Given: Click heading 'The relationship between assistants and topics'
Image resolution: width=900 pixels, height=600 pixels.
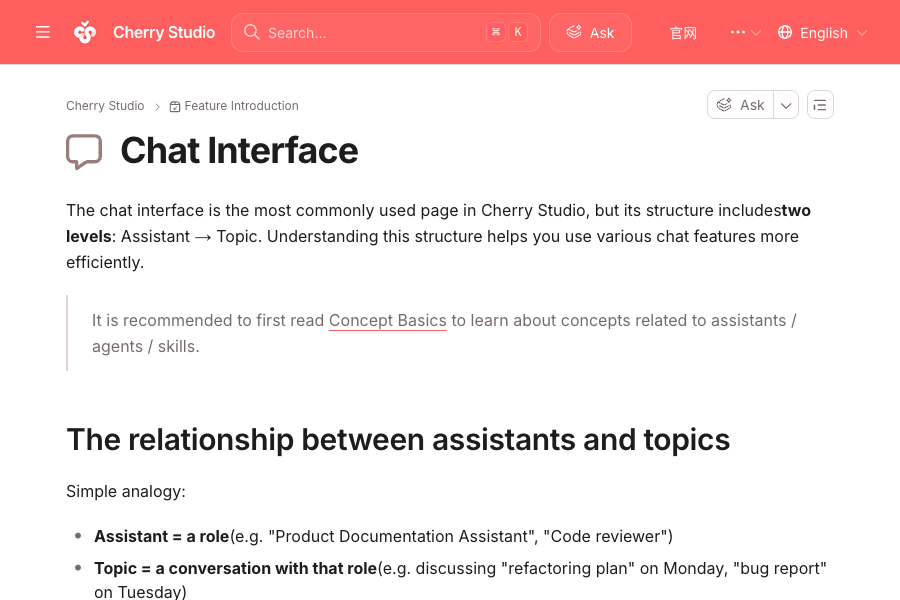Looking at the screenshot, I should (x=398, y=440).
